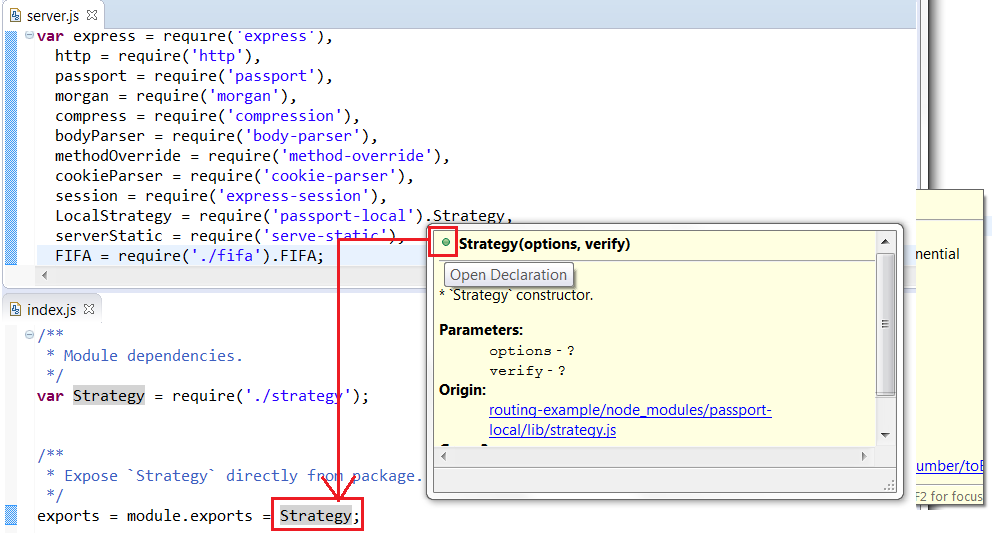Switch to the server.js tab
This screenshot has width=992, height=533.
point(52,16)
